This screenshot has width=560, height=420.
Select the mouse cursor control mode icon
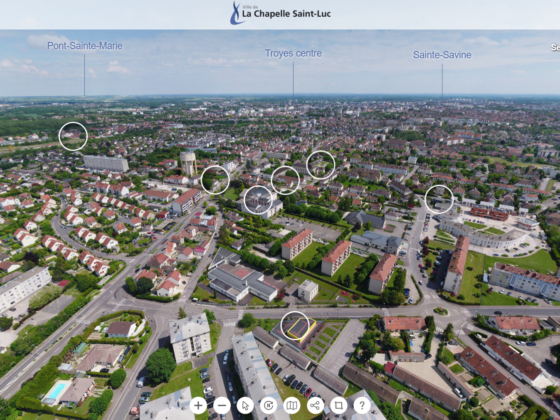pos(245,405)
